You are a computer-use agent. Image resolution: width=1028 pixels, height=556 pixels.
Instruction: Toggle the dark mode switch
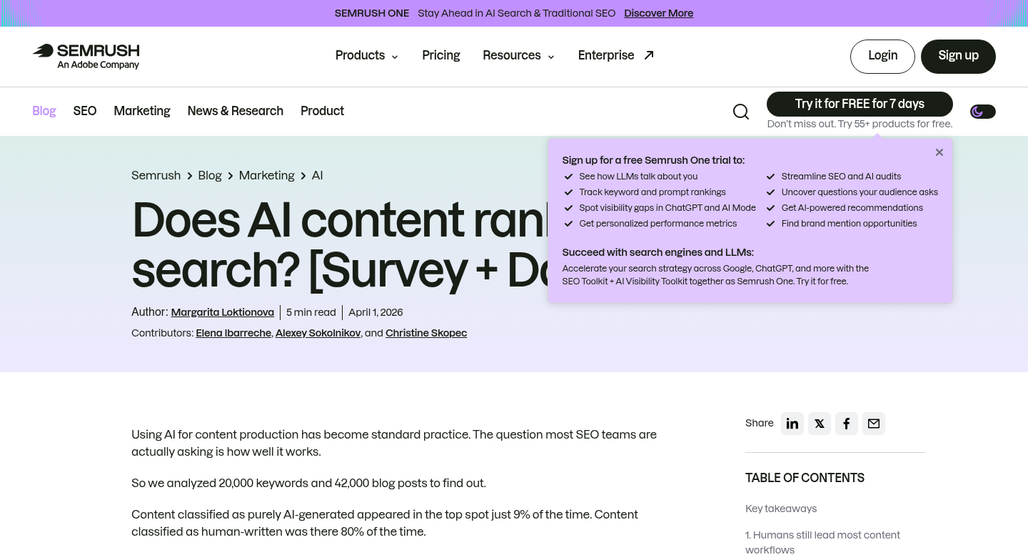point(982,111)
